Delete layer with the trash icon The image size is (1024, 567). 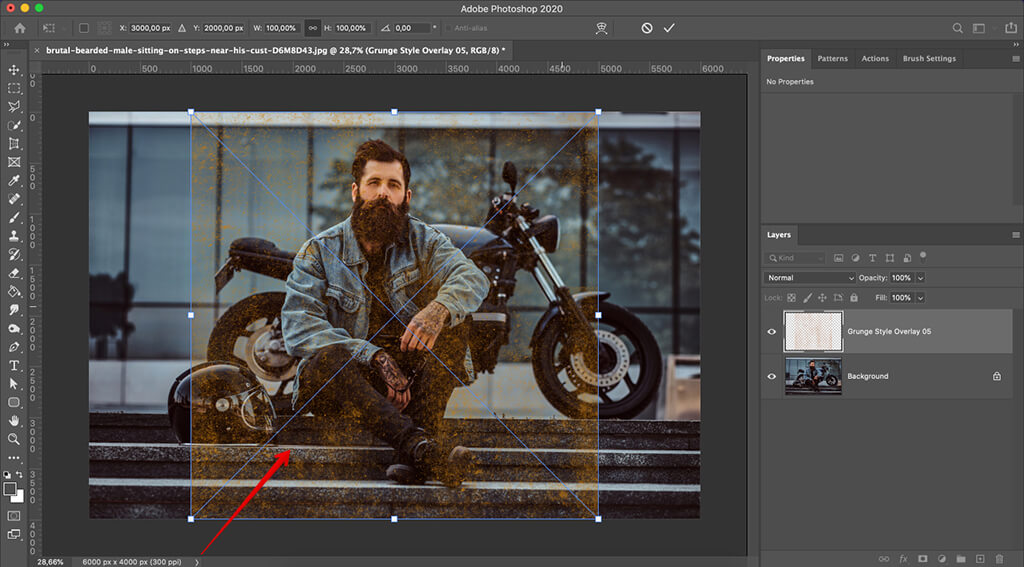999,559
